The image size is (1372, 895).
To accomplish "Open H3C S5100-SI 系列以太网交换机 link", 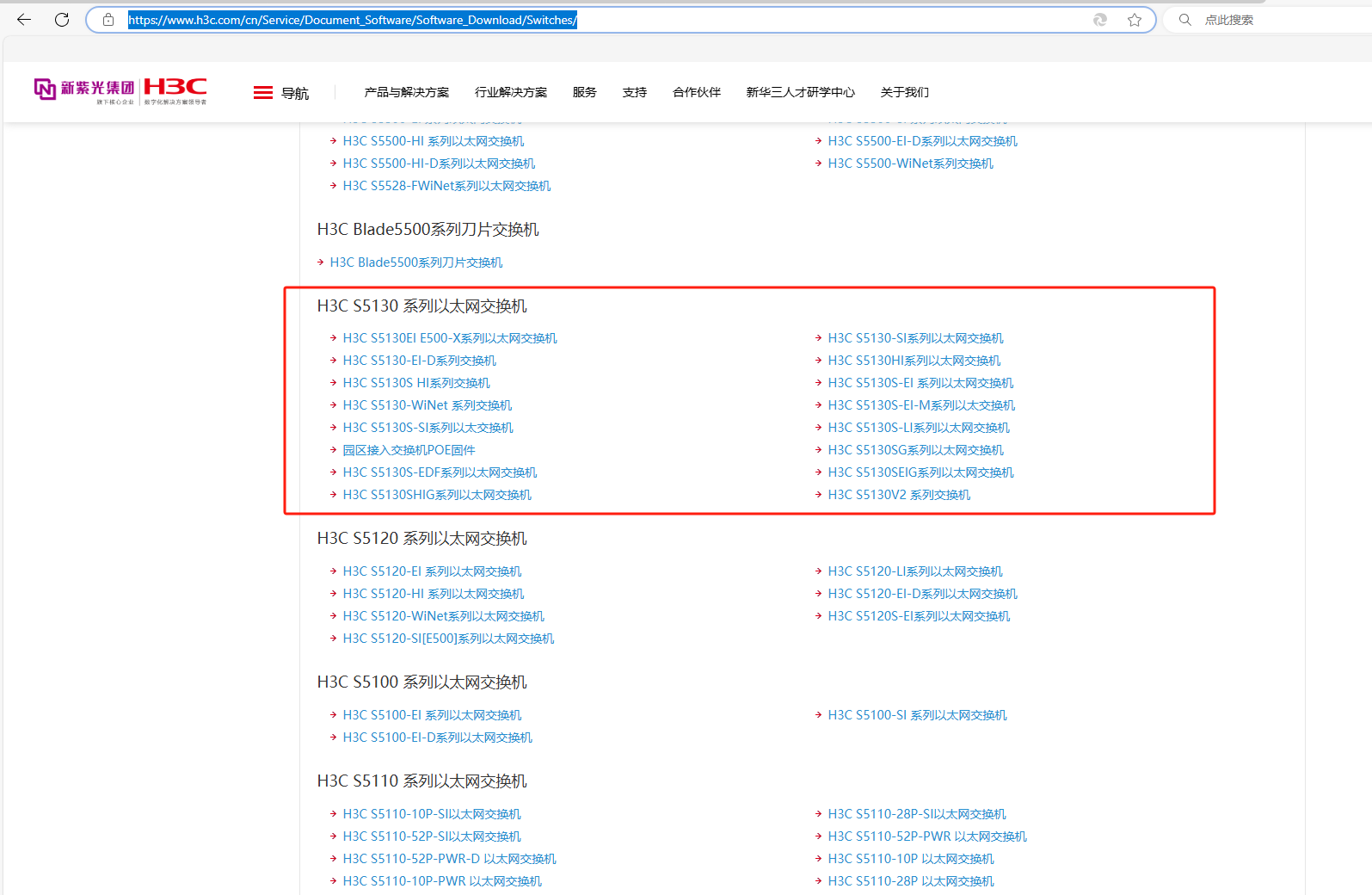I will [917, 715].
